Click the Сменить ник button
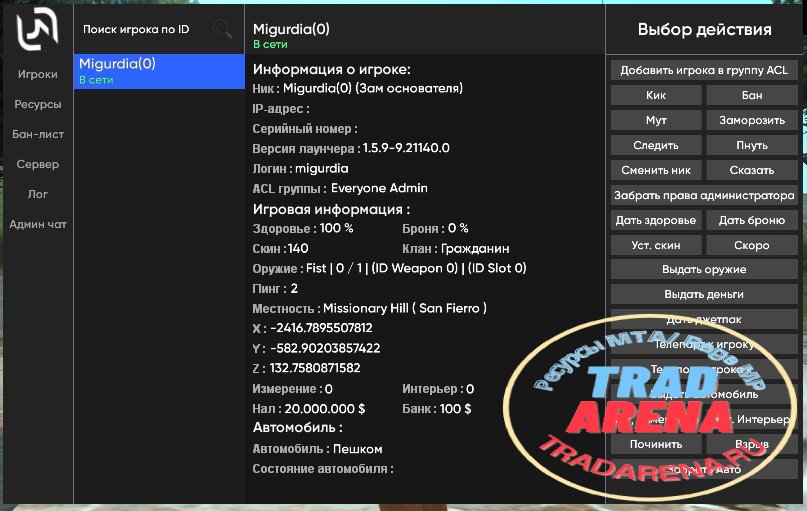The image size is (807, 511). point(656,170)
